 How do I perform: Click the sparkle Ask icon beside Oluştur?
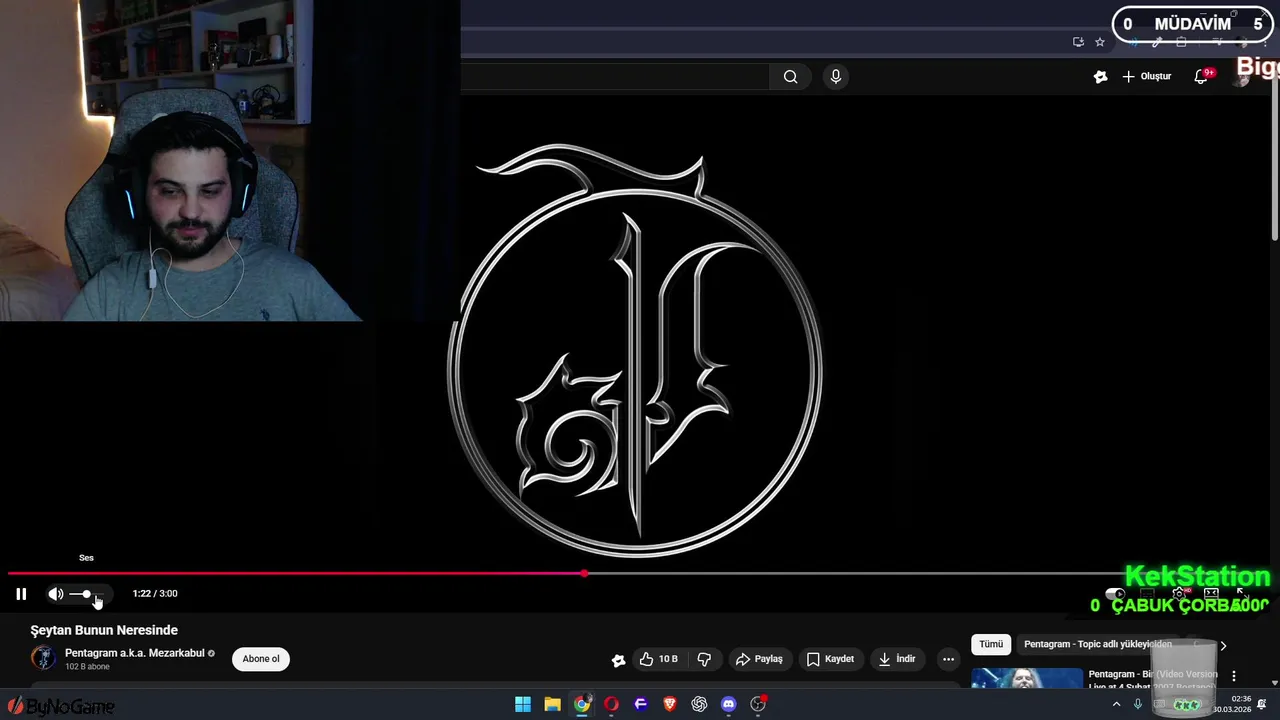pyautogui.click(x=1101, y=77)
